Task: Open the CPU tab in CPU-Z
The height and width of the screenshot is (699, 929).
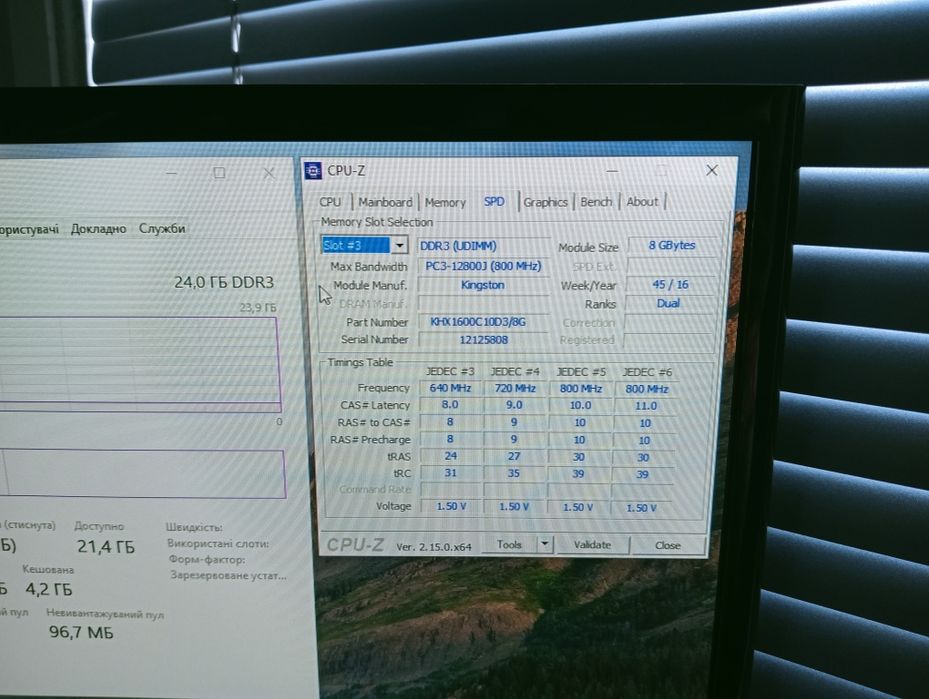Action: tap(330, 202)
